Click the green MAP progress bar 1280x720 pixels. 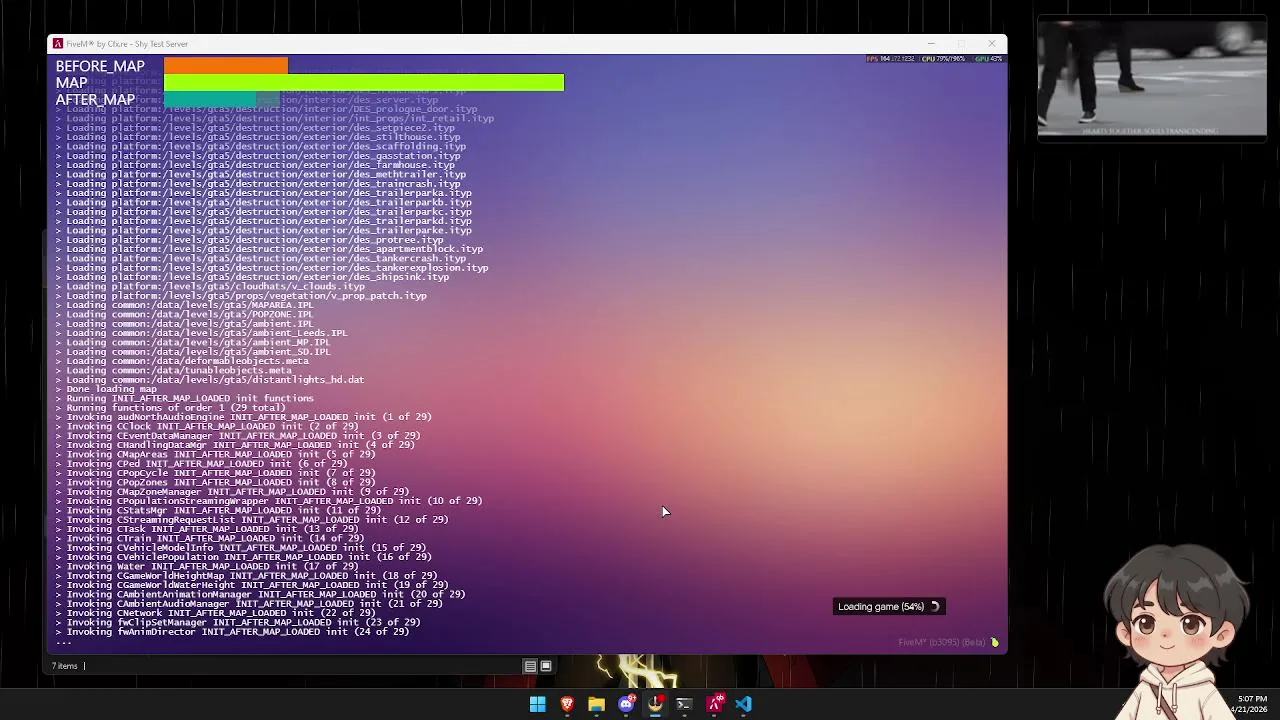(364, 83)
